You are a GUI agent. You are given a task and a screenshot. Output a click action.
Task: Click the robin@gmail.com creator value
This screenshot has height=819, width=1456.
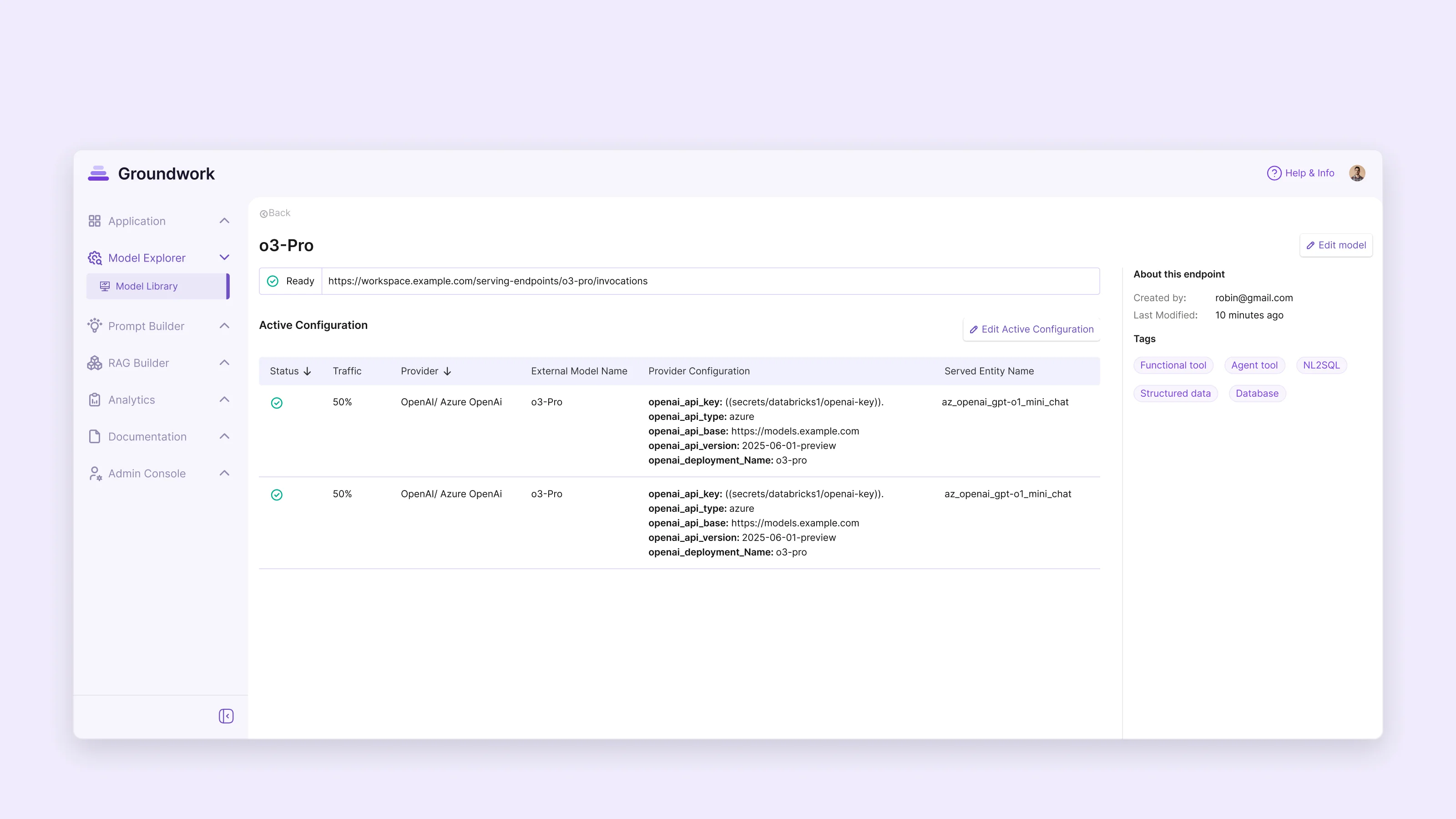tap(1254, 298)
